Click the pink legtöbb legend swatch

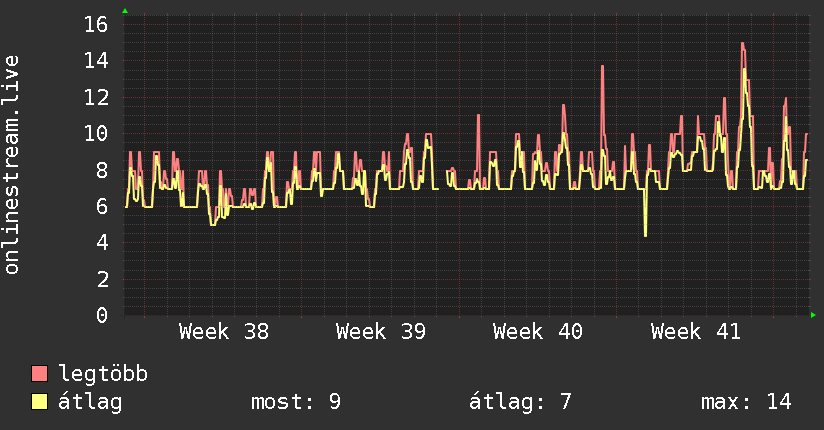[39, 373]
